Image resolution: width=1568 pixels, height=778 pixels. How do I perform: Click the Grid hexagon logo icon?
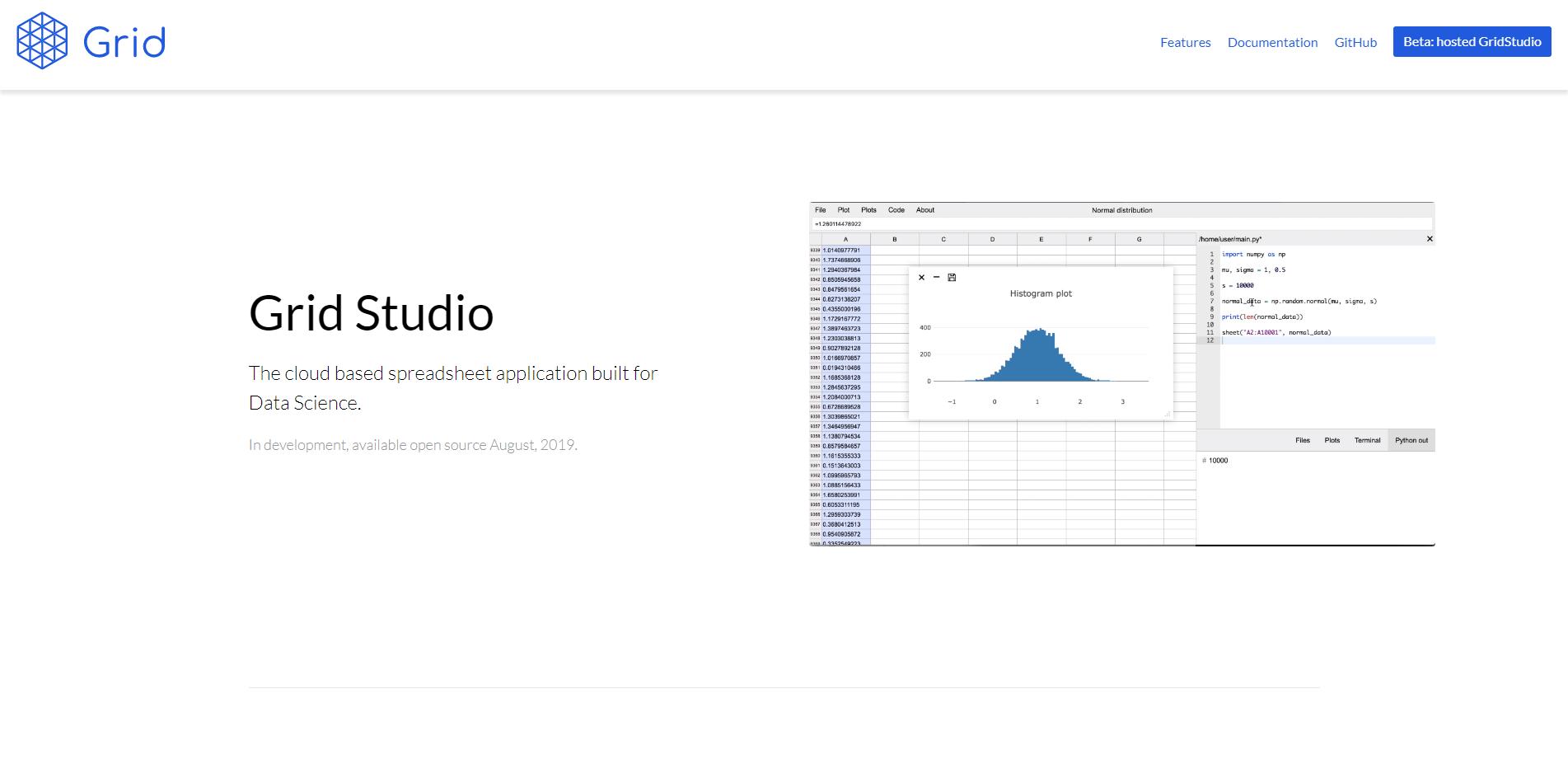[x=42, y=41]
